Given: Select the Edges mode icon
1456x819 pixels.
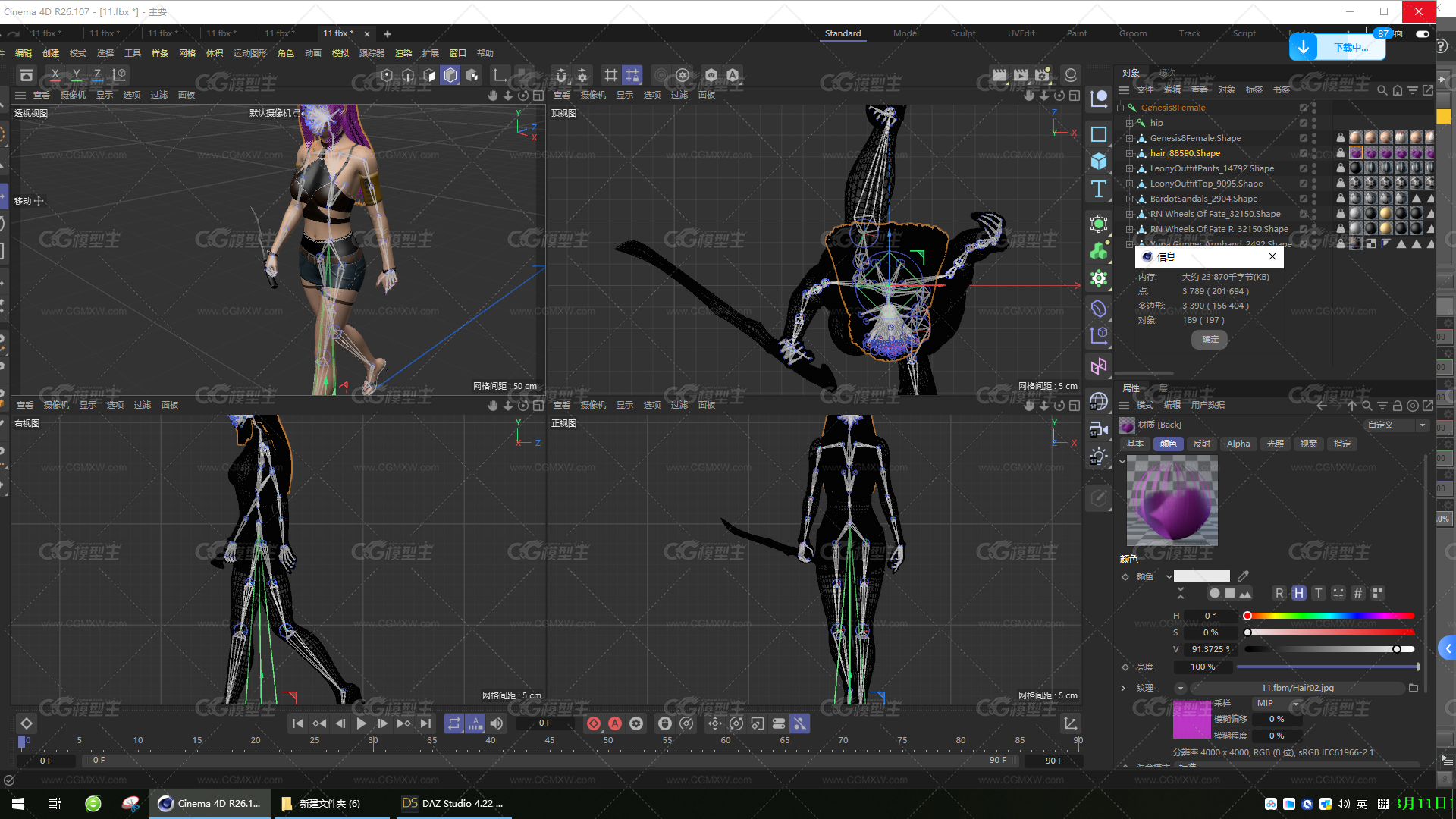Looking at the screenshot, I should point(408,75).
